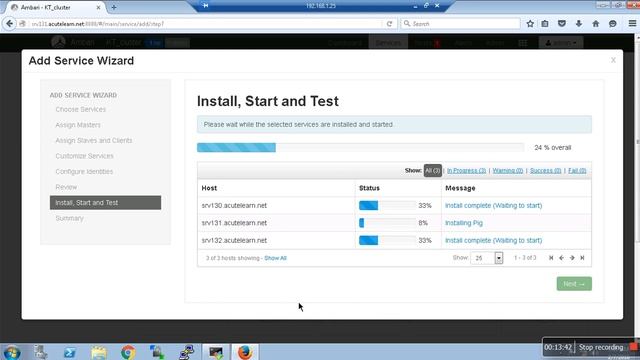This screenshot has width=640, height=360.
Task: Select Assign Masters wizard step
Action: point(78,125)
